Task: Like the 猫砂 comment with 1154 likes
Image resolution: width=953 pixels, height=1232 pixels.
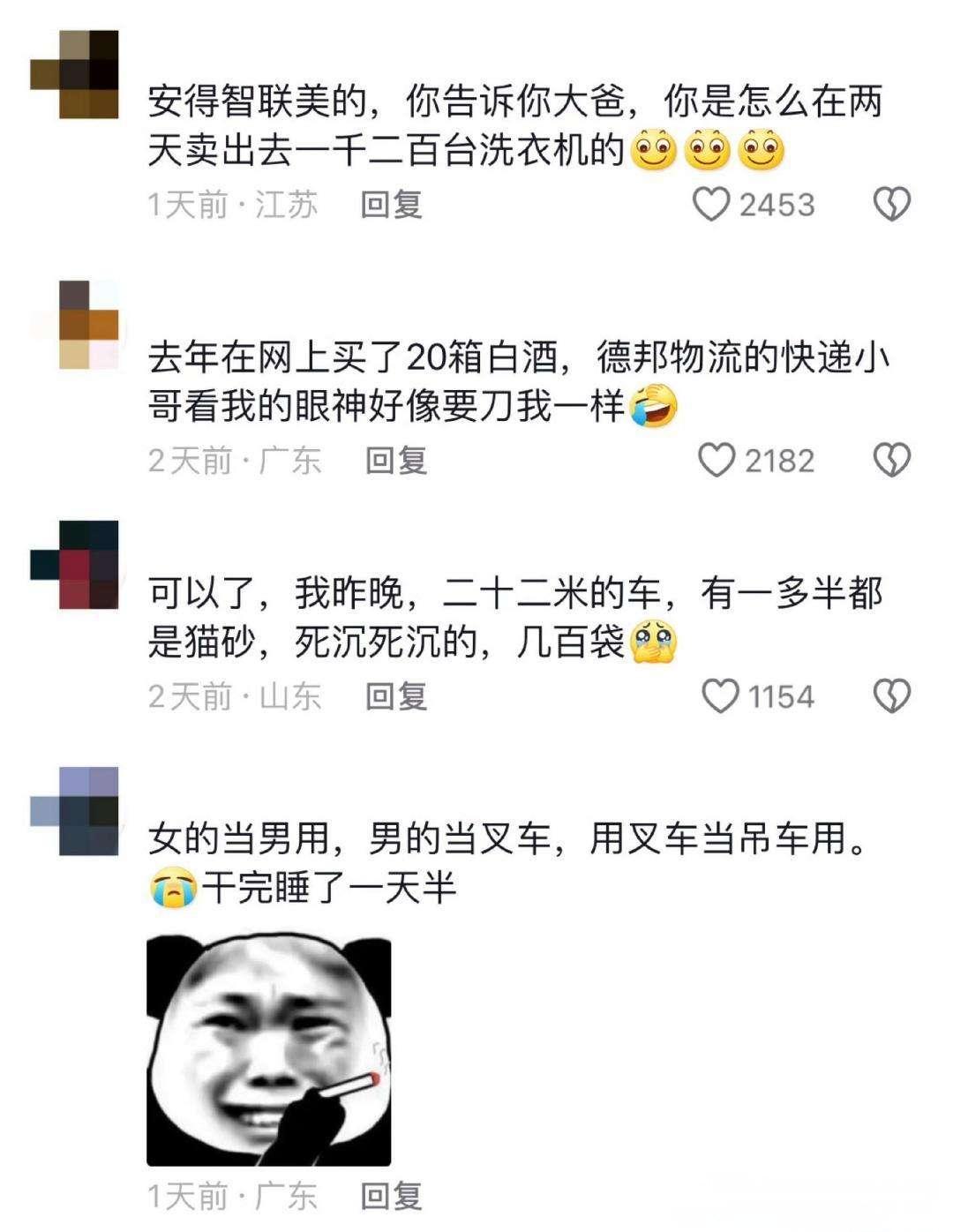Action: 719,696
